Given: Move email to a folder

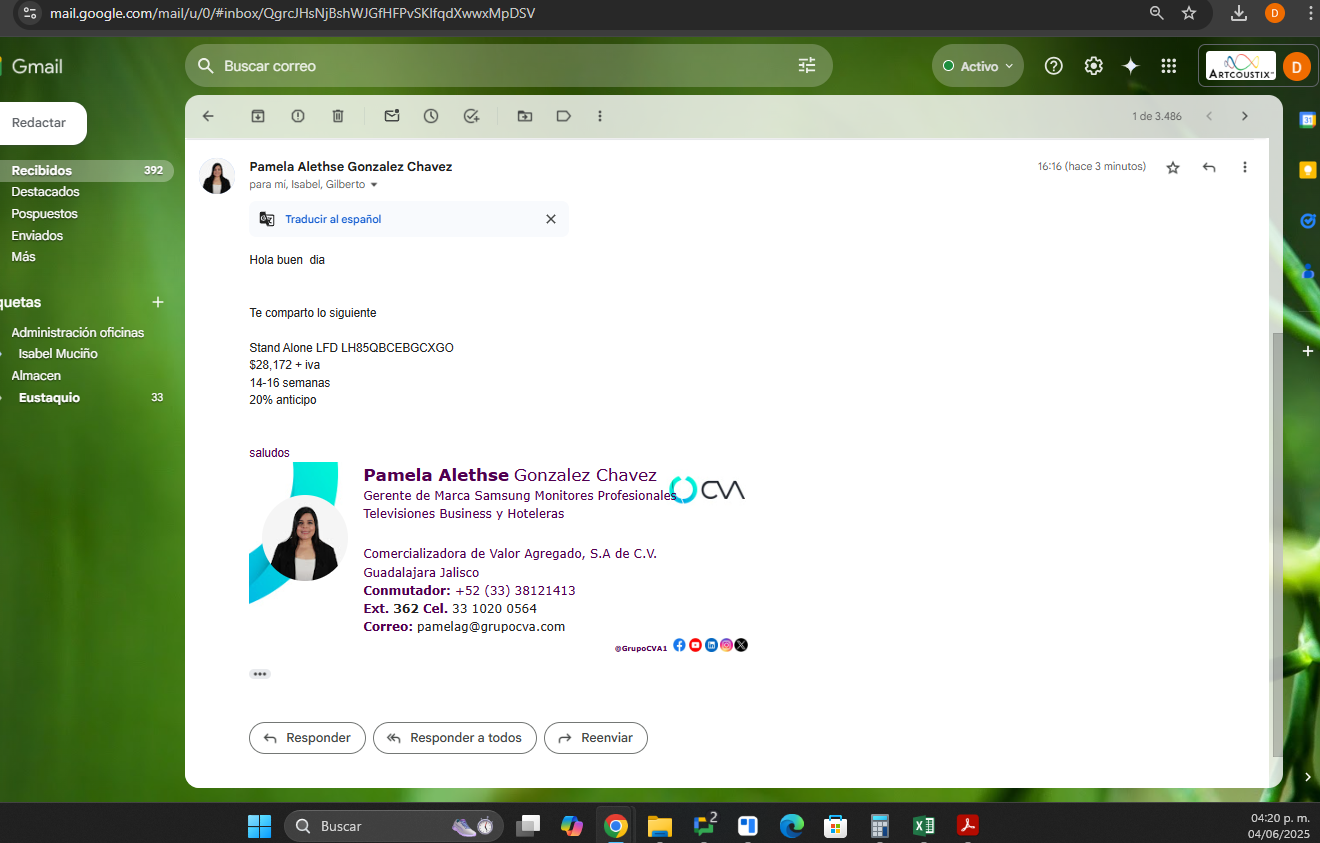Looking at the screenshot, I should 525,116.
